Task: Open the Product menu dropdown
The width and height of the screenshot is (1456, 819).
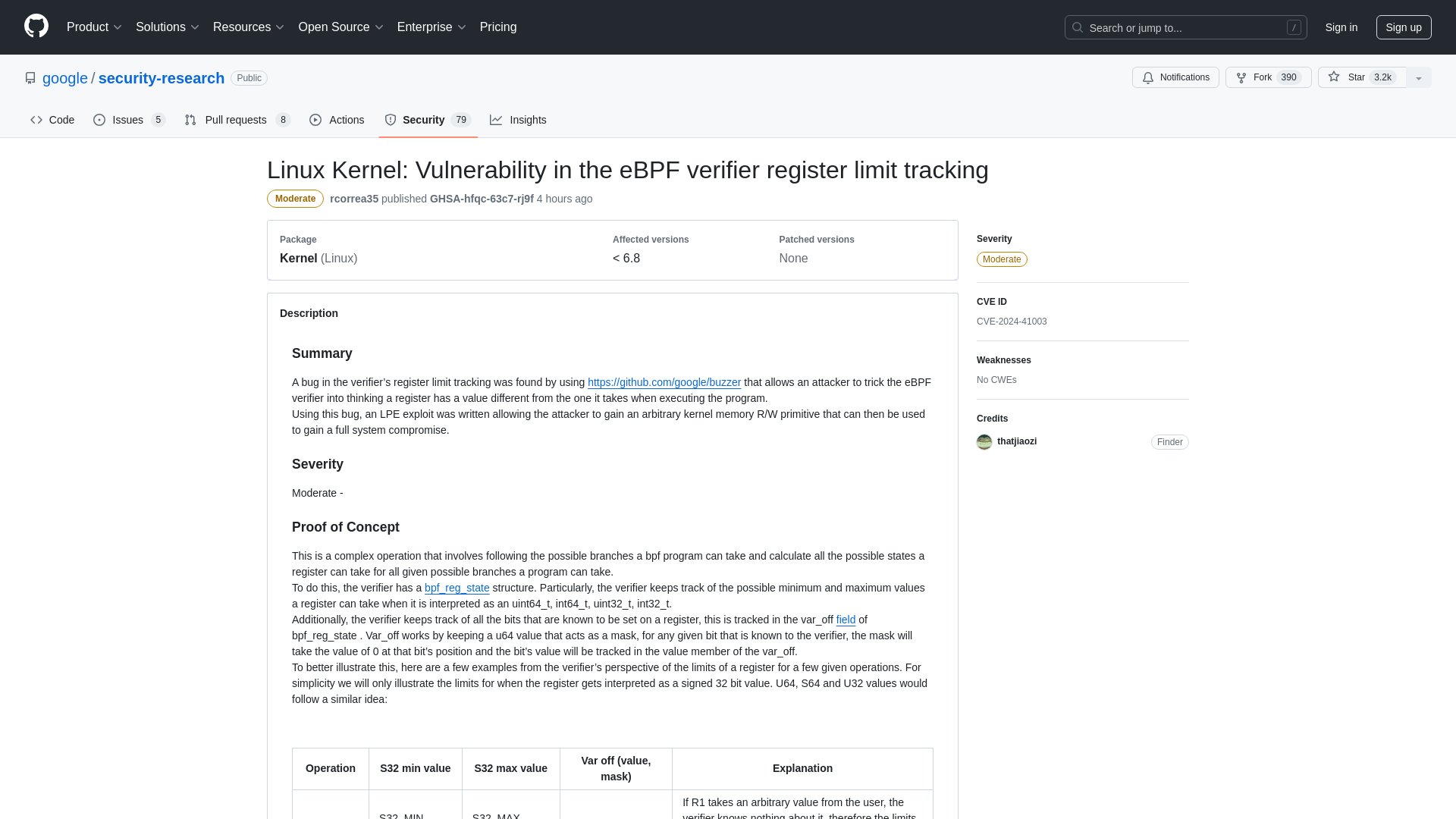Action: click(x=94, y=27)
